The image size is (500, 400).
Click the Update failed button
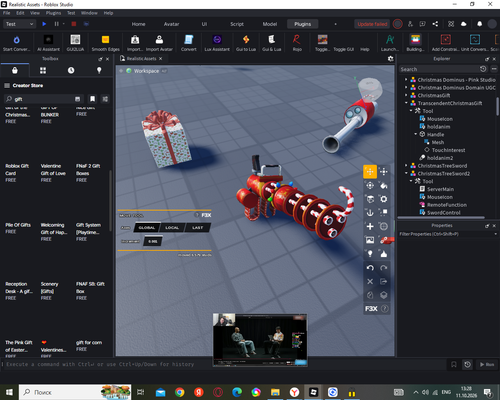coord(372,24)
